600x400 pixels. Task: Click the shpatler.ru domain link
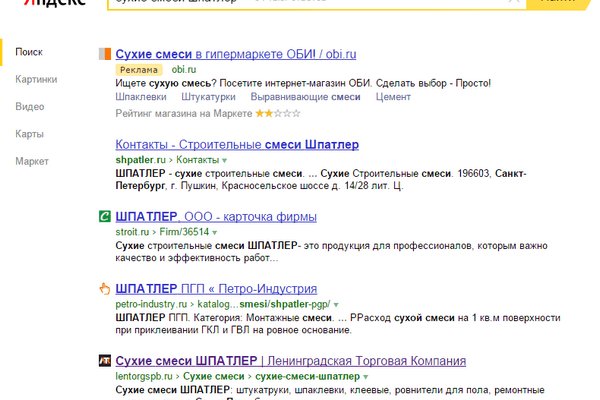[140, 160]
